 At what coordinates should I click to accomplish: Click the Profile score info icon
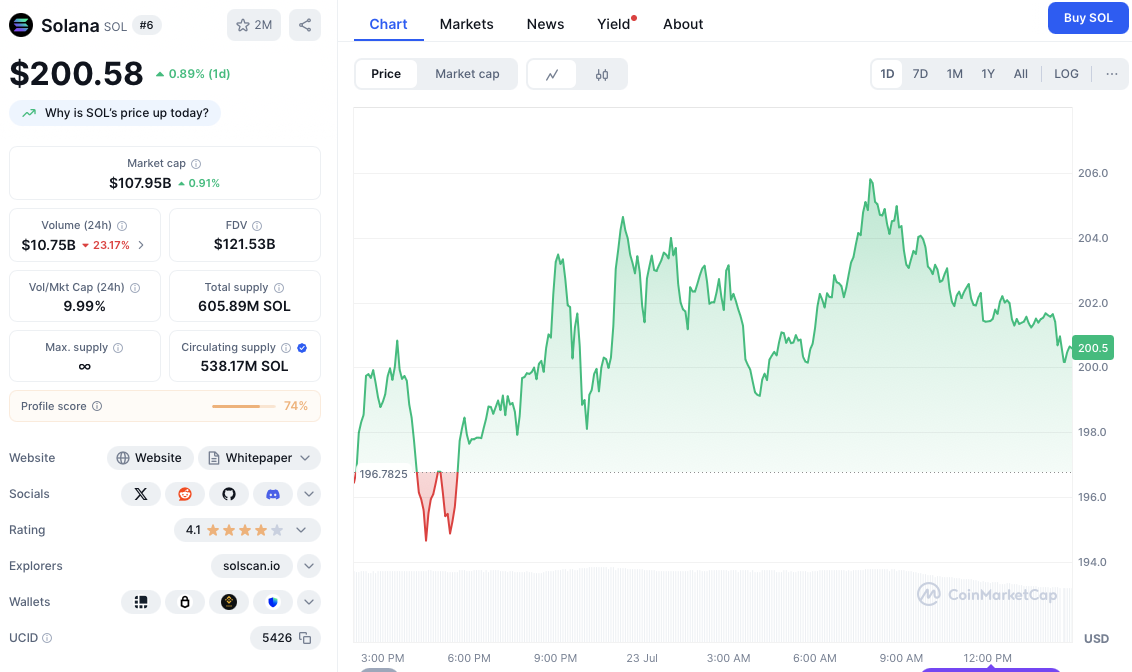coord(97,406)
